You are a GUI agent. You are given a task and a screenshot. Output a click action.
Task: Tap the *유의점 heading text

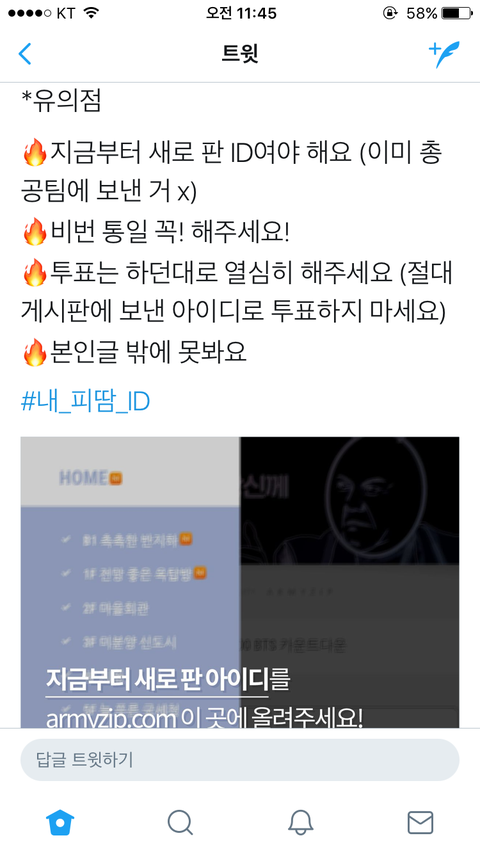tap(61, 101)
